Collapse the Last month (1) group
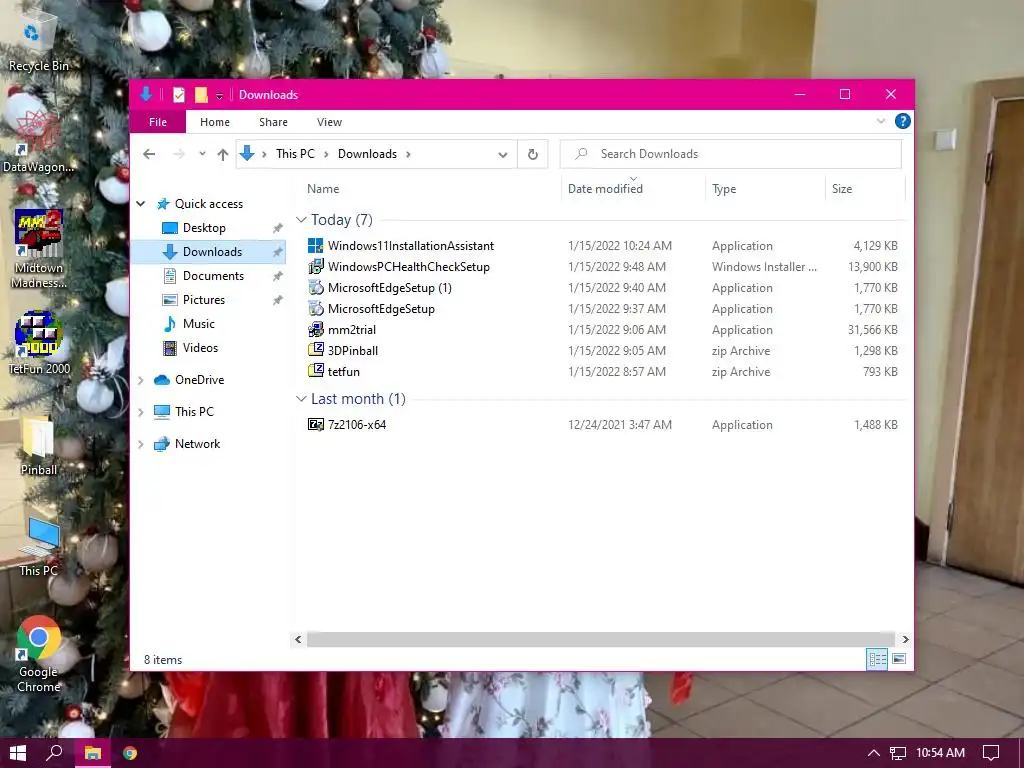This screenshot has width=1024, height=768. [301, 399]
